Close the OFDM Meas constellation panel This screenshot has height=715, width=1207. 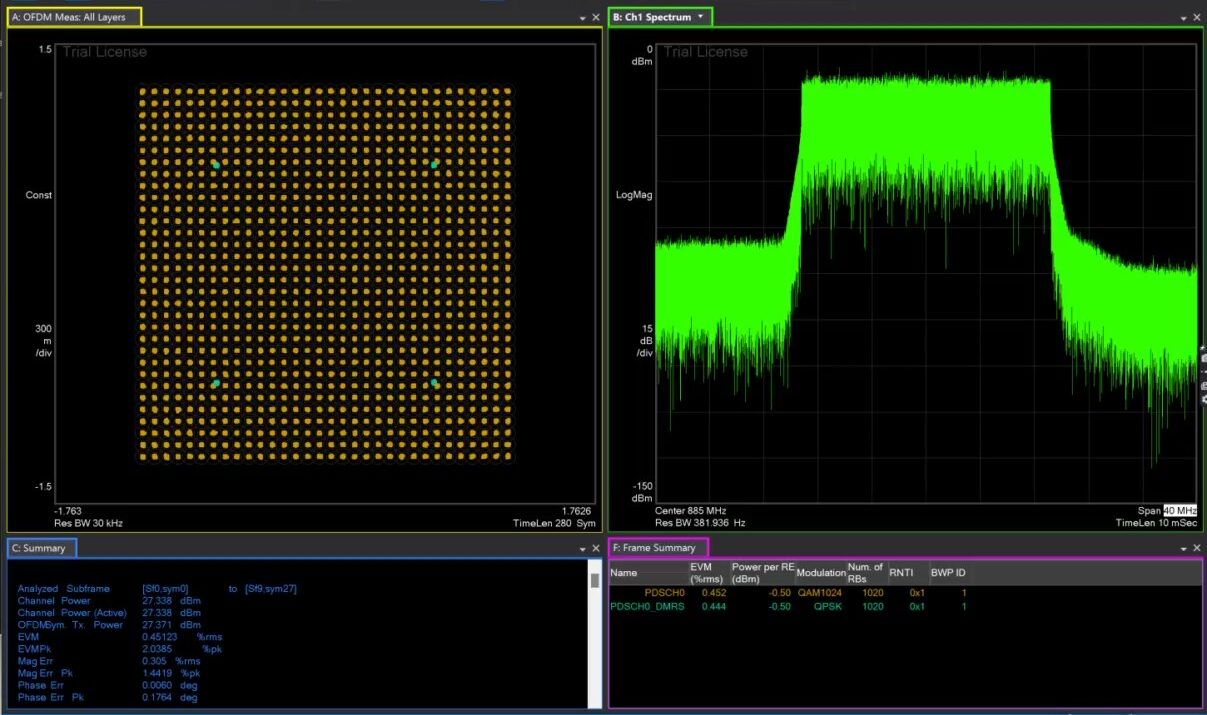[597, 18]
